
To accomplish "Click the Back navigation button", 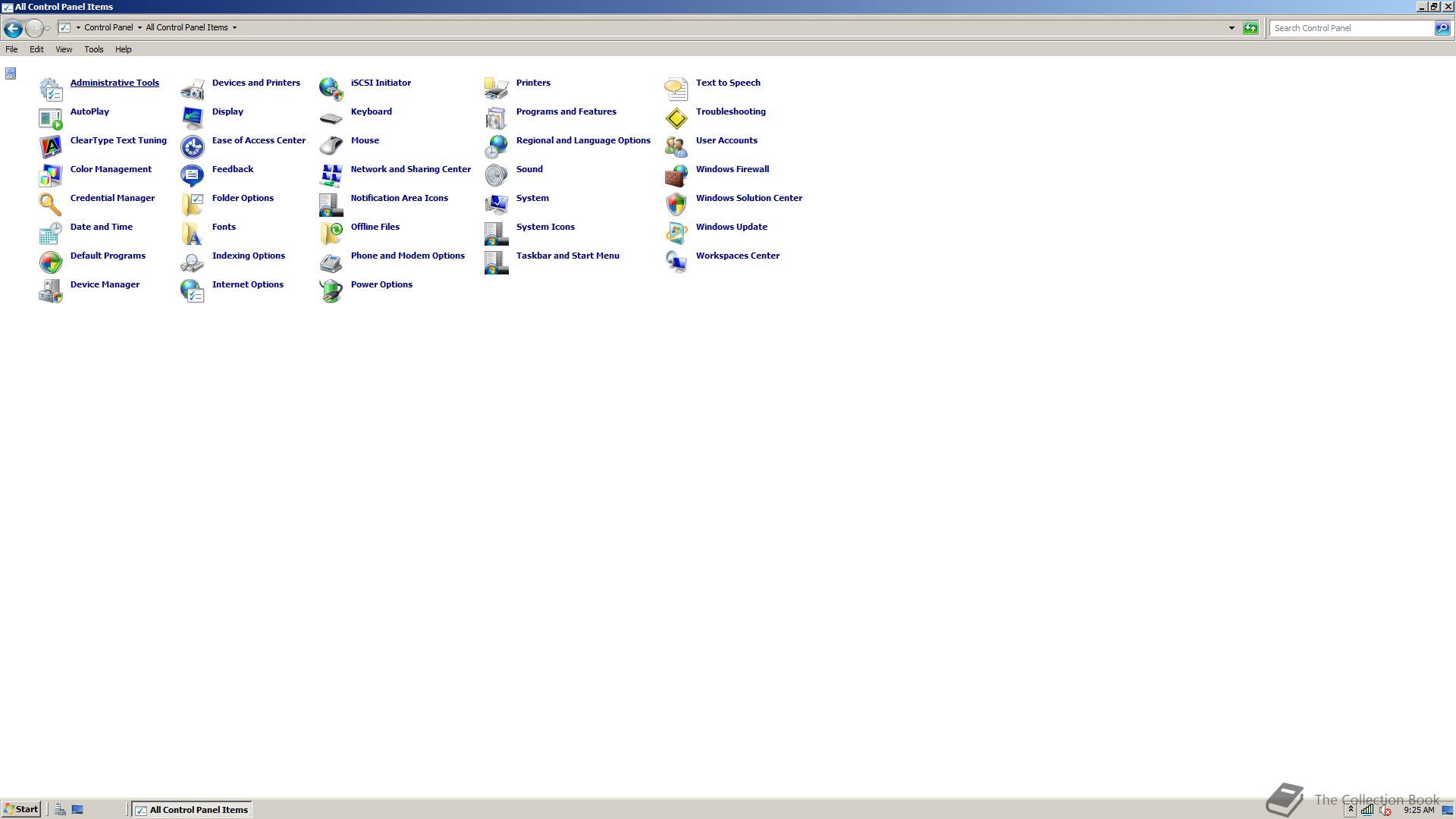I will tap(13, 29).
